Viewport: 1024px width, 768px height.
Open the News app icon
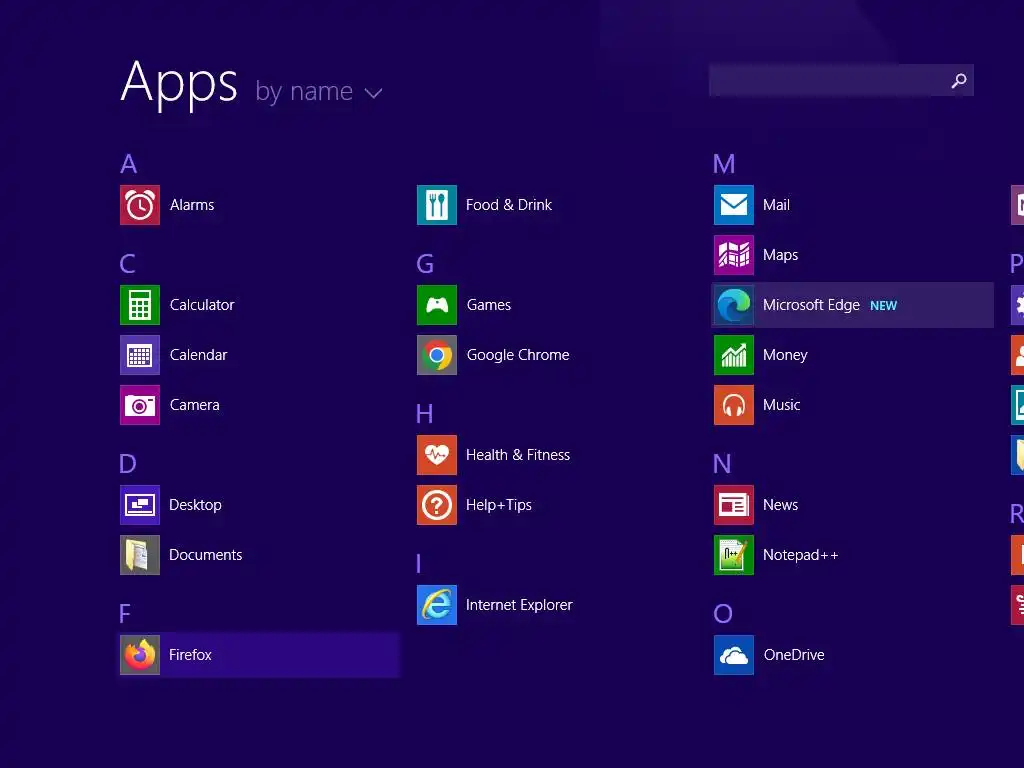[734, 505]
